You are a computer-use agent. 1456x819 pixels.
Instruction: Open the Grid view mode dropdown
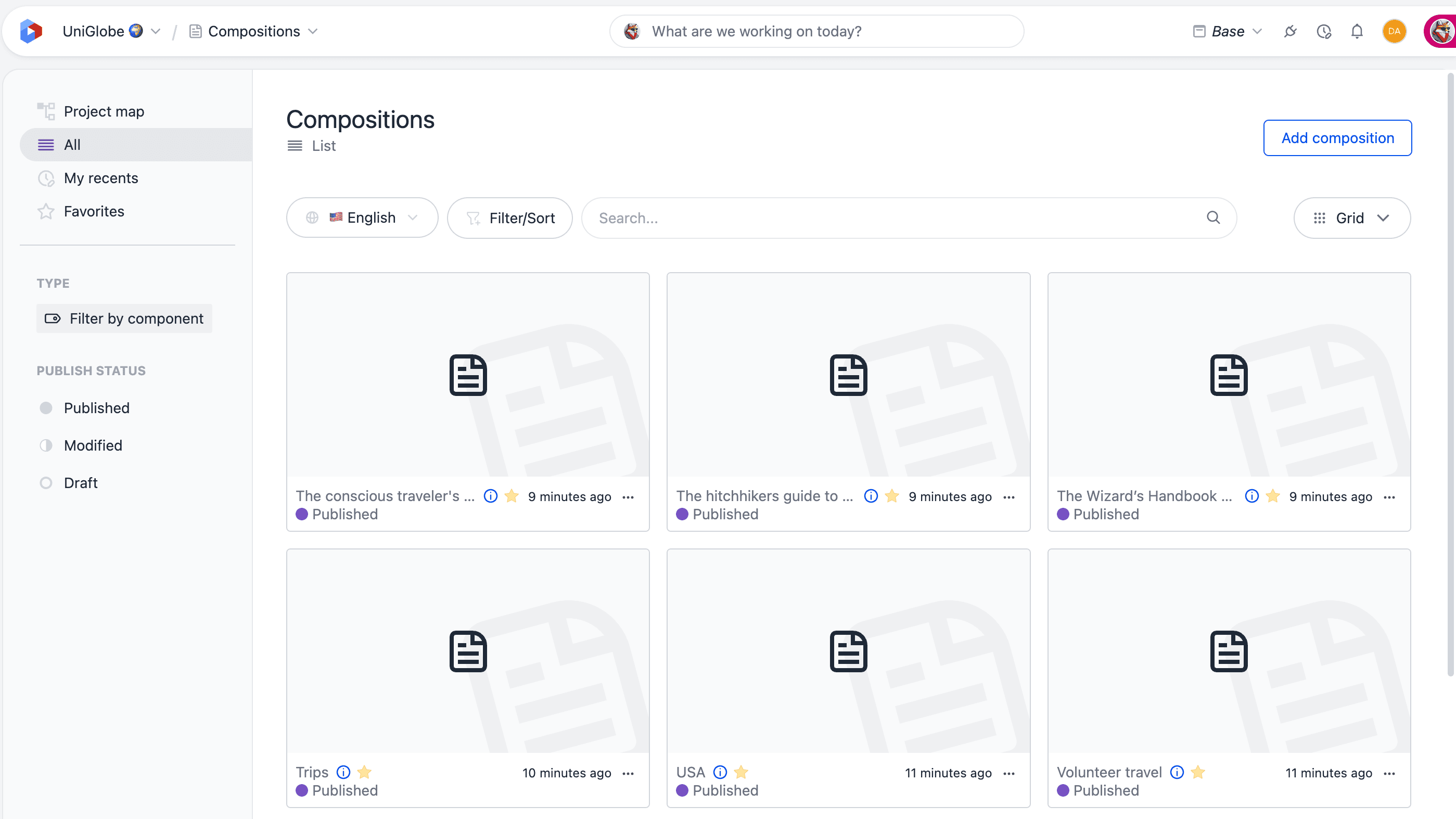[x=1351, y=217]
